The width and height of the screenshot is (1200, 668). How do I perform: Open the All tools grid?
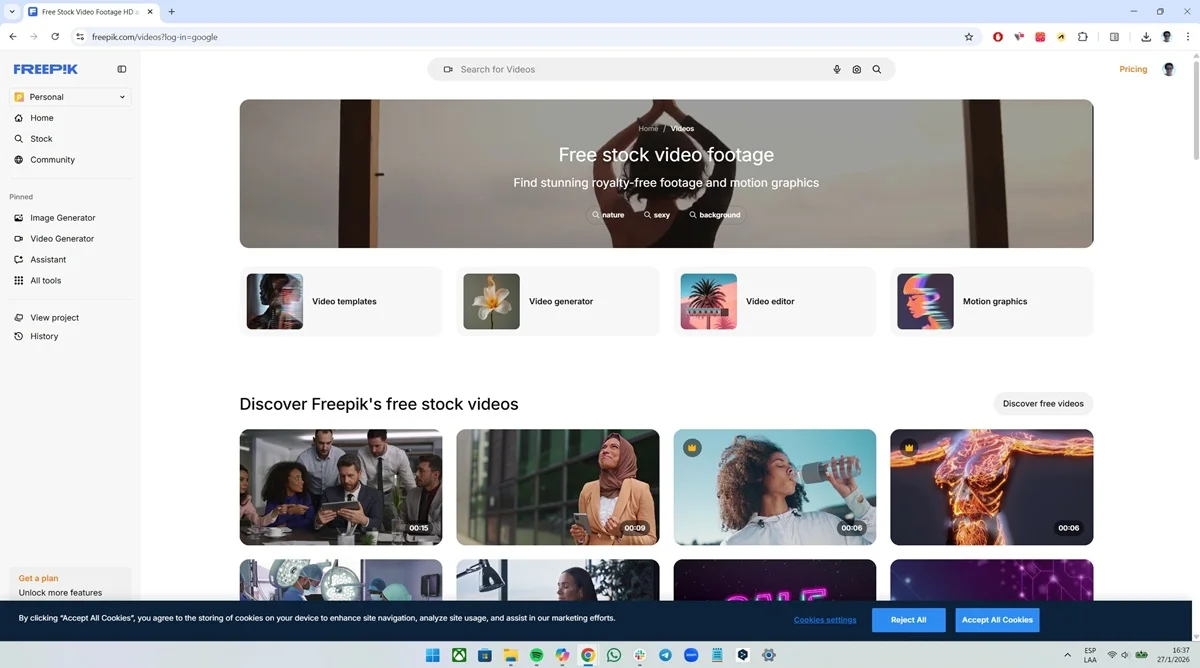point(43,280)
